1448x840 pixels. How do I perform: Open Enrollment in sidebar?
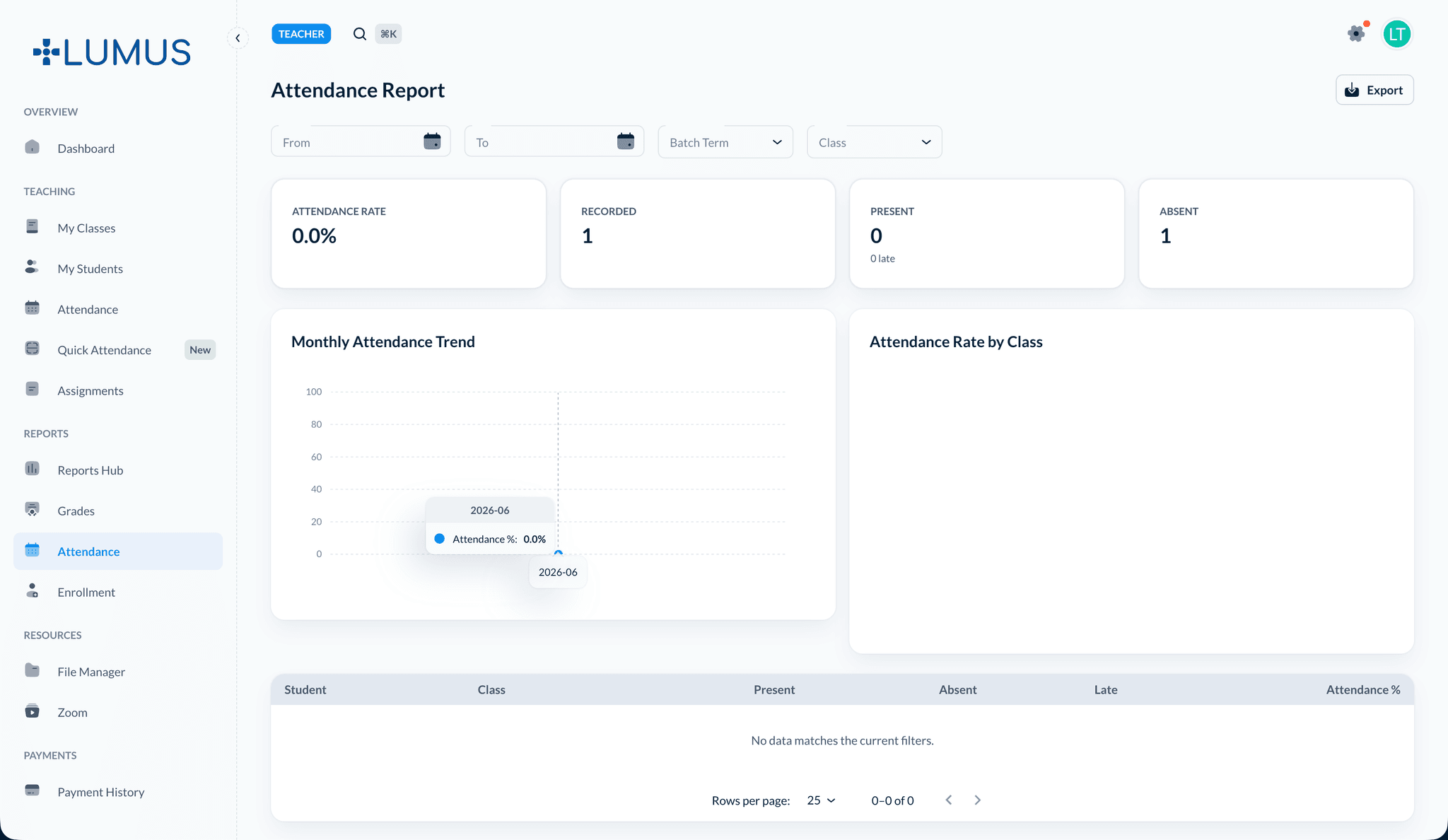(118, 592)
